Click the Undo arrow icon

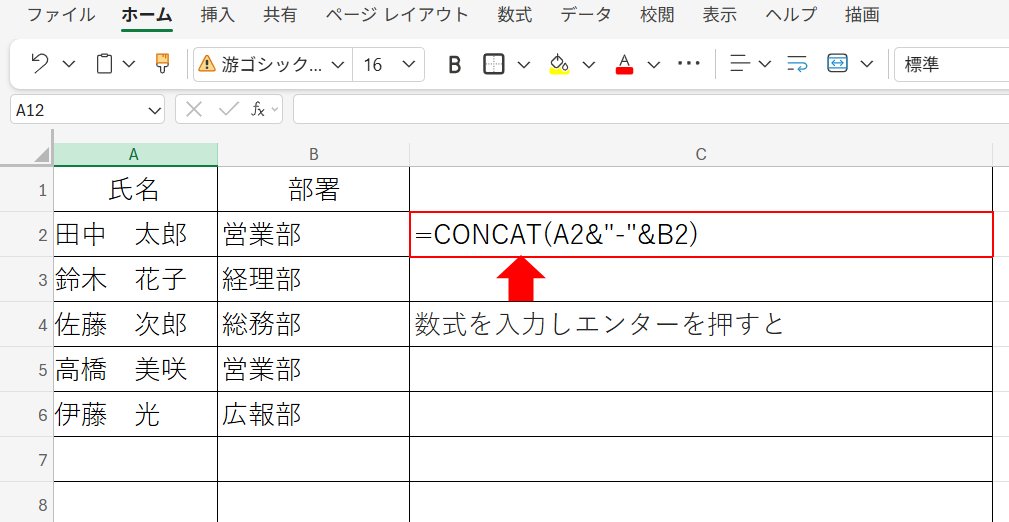[40, 64]
